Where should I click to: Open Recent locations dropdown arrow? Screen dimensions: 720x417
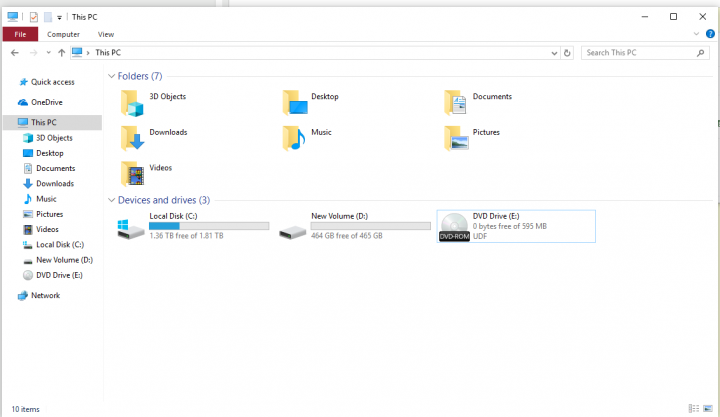(48, 53)
